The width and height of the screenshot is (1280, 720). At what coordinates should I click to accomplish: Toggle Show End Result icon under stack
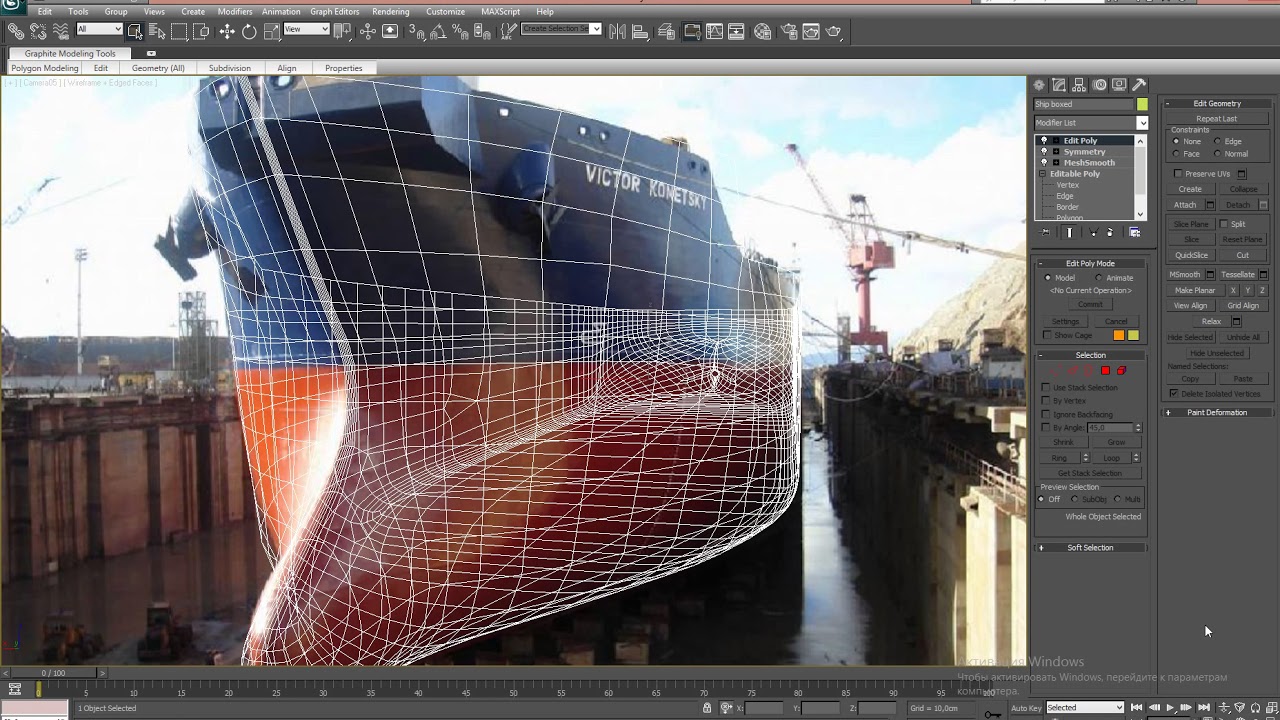pos(1069,232)
